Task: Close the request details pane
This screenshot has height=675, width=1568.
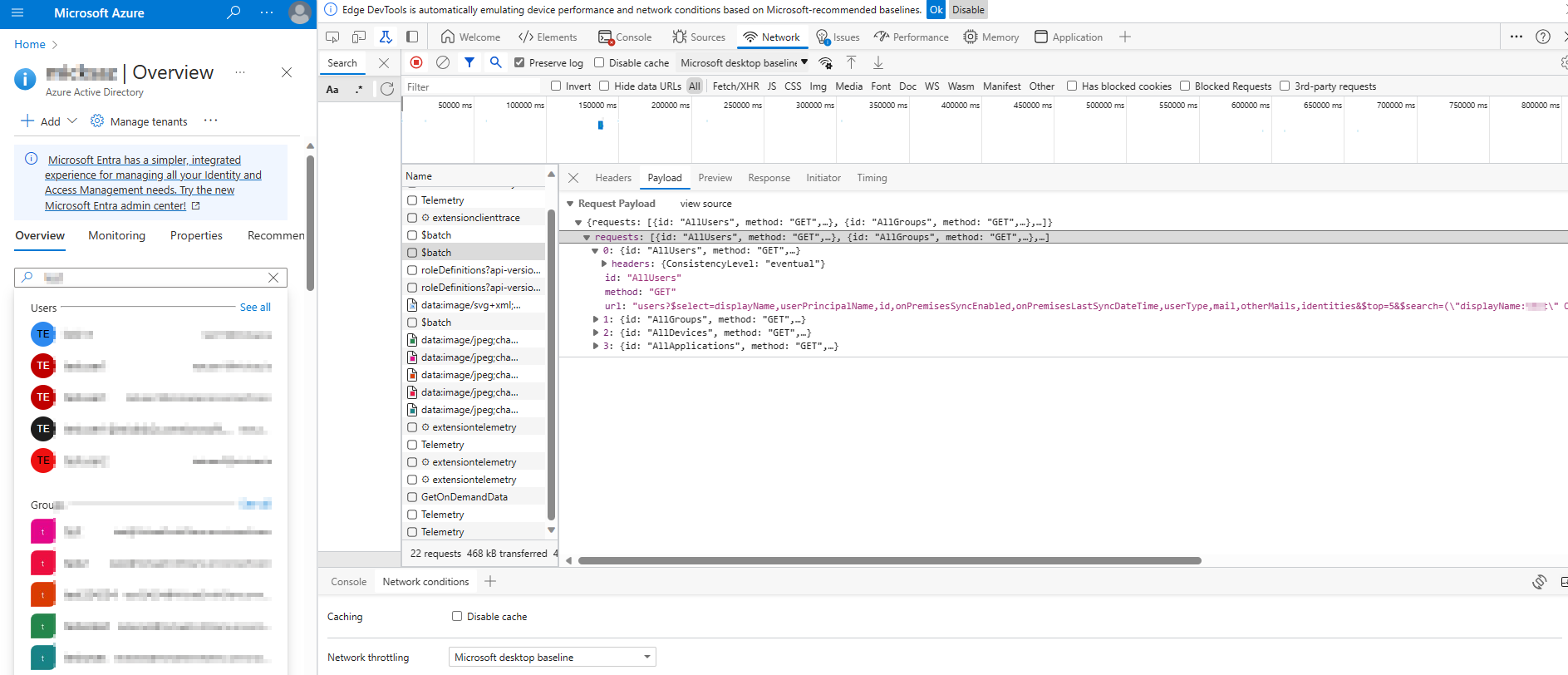Action: click(573, 178)
